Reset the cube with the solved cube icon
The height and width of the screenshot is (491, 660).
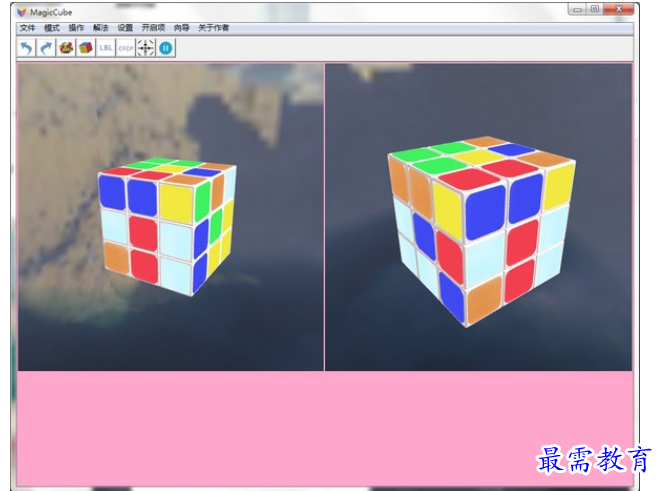(x=85, y=48)
